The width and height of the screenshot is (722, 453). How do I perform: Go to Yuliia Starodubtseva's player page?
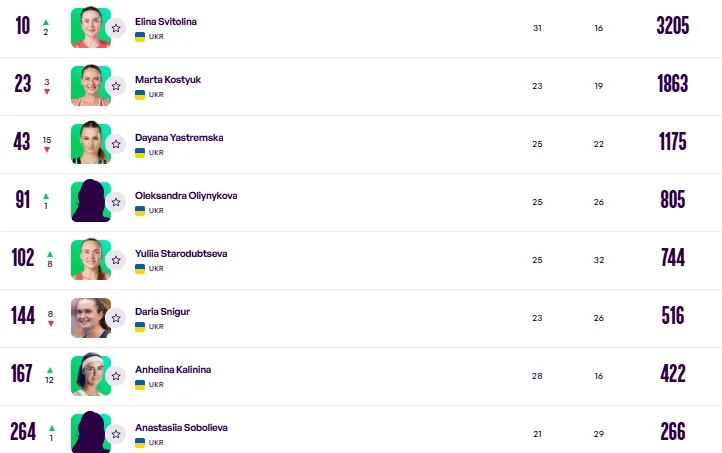tap(180, 253)
